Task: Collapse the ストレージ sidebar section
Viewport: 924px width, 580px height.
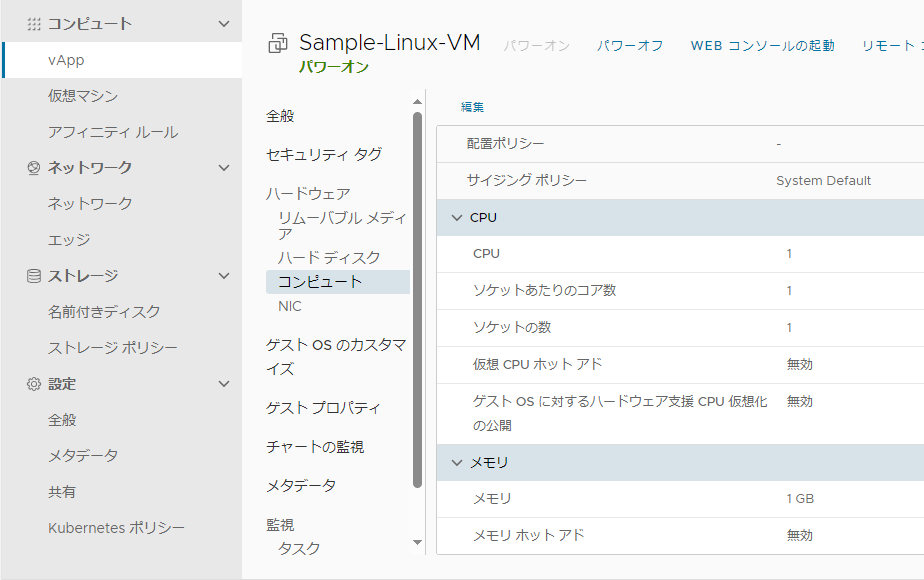Action: click(x=224, y=276)
